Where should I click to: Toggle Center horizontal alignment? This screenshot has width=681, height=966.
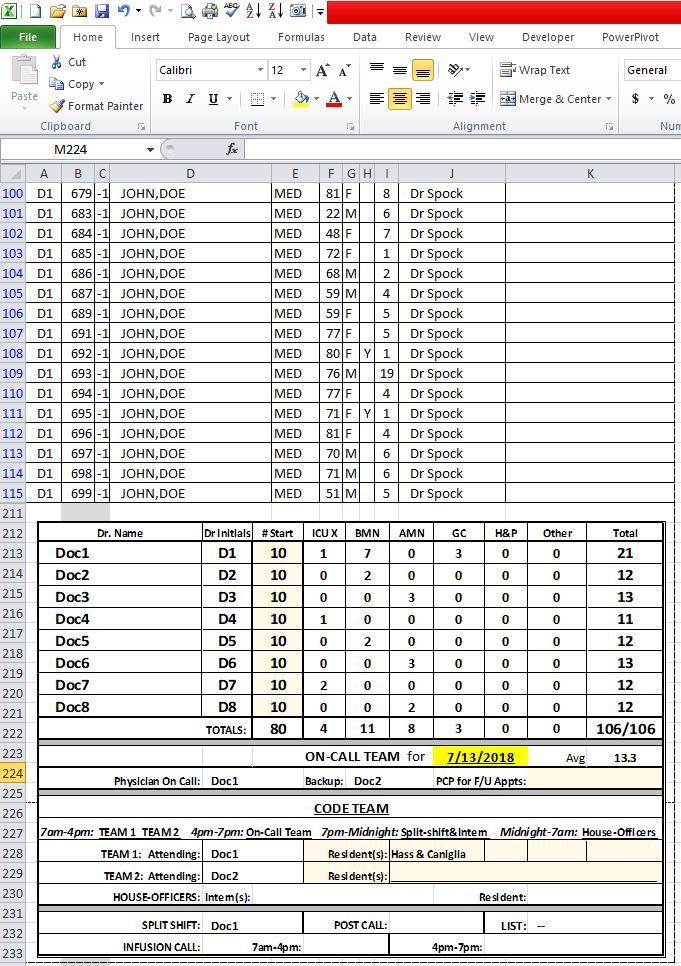(x=399, y=99)
